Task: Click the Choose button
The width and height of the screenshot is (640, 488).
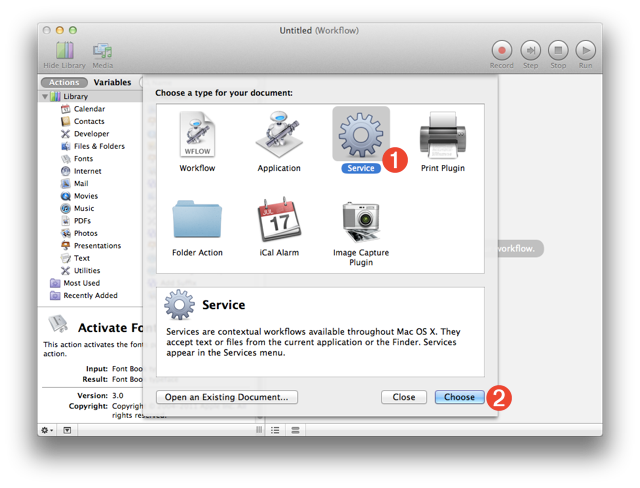Action: click(459, 397)
